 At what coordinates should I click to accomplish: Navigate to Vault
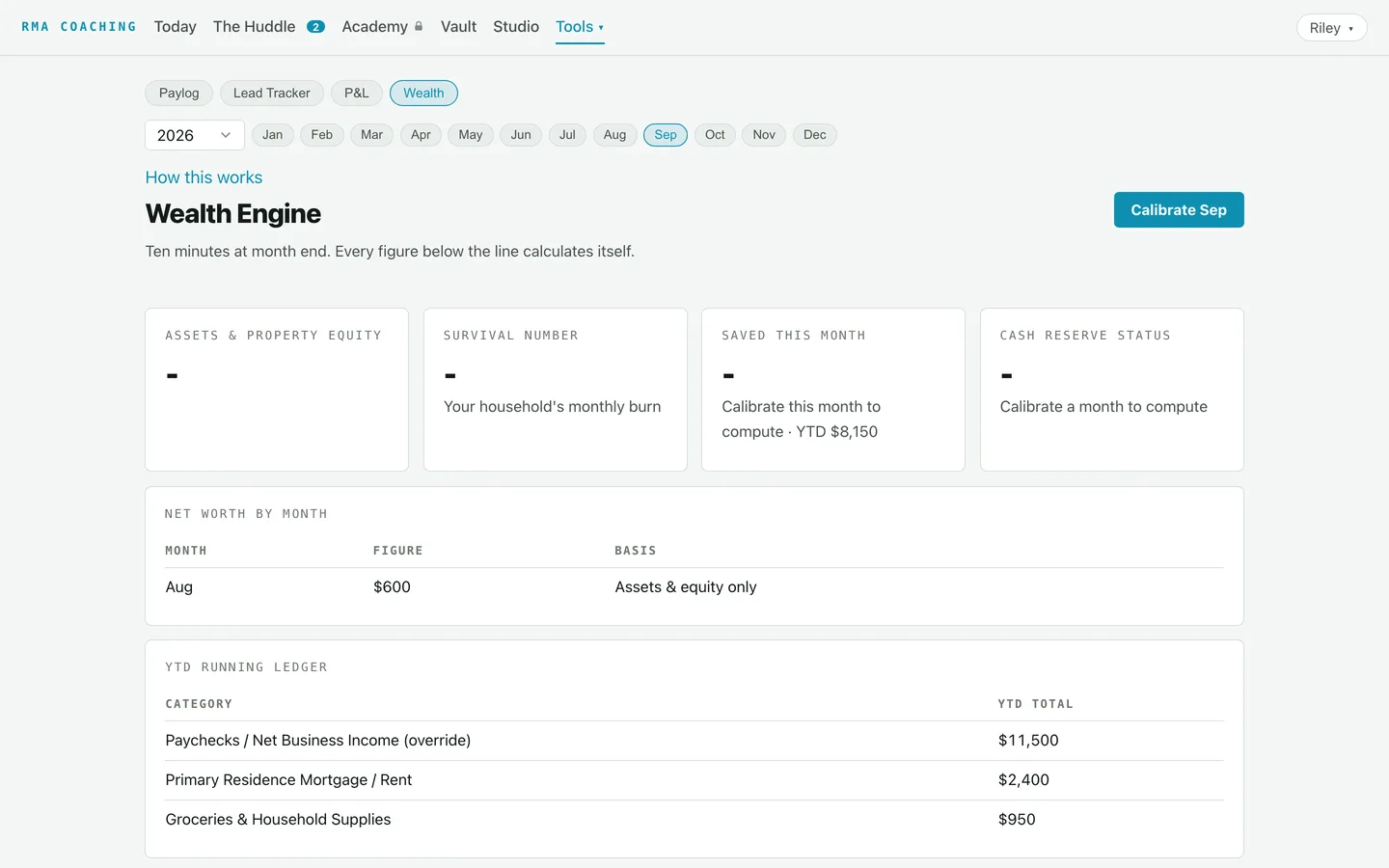[x=458, y=27]
